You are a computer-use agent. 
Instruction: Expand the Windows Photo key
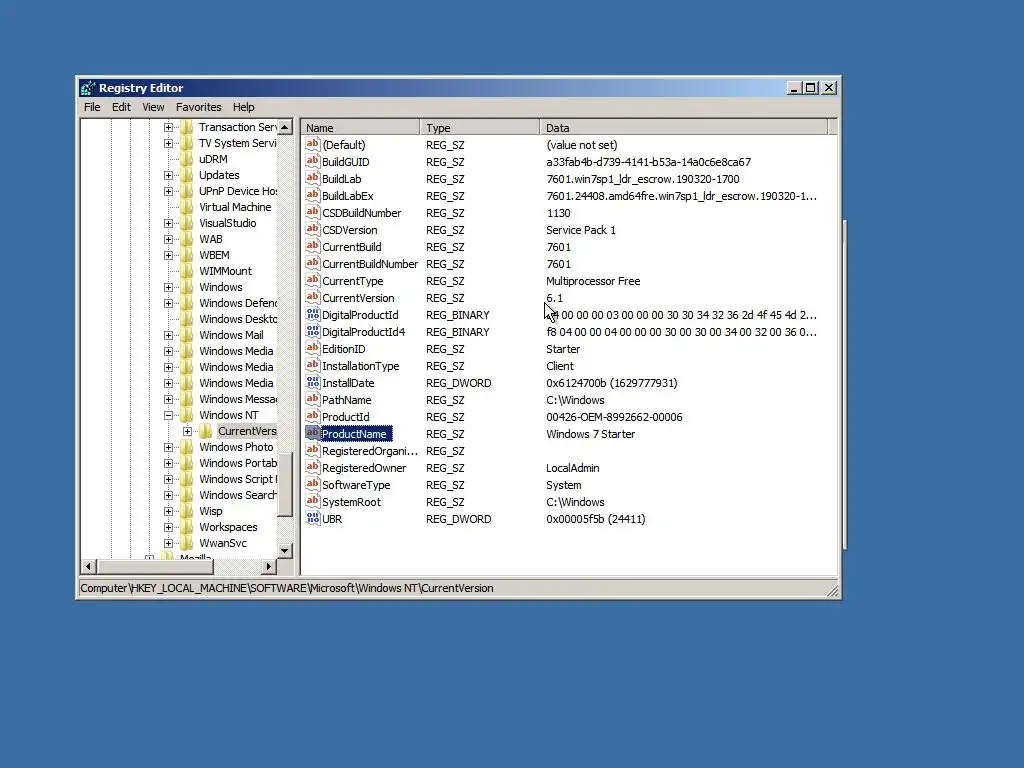(168, 447)
